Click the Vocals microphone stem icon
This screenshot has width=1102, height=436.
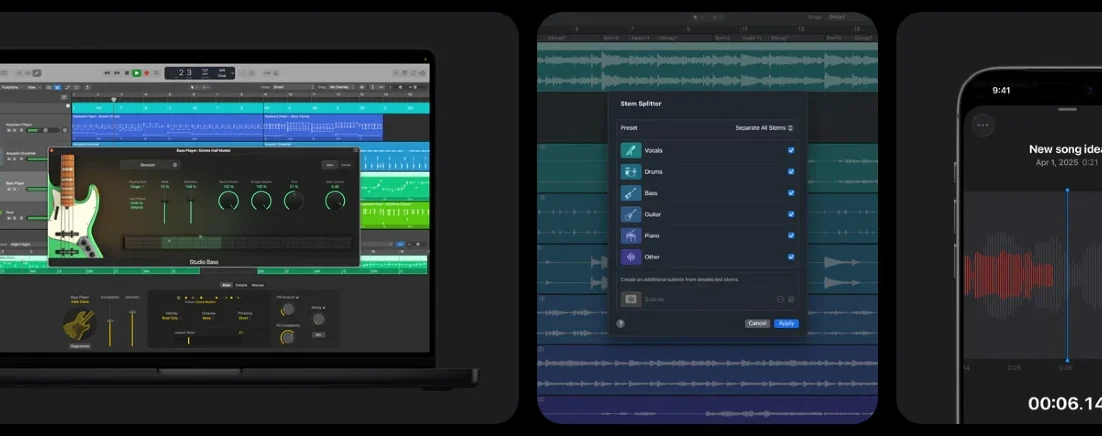click(x=630, y=150)
